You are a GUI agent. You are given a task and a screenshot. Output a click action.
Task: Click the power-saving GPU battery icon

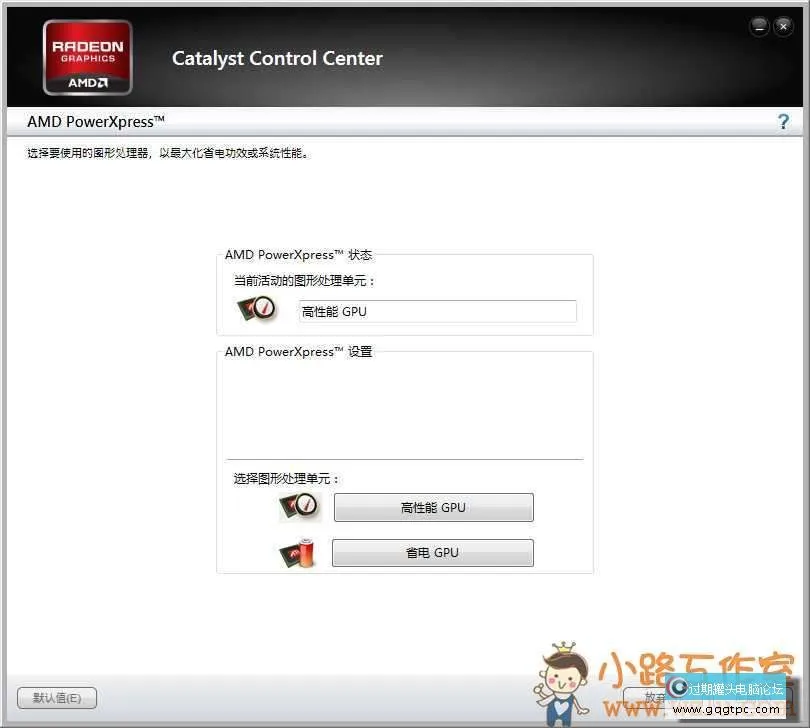click(298, 553)
